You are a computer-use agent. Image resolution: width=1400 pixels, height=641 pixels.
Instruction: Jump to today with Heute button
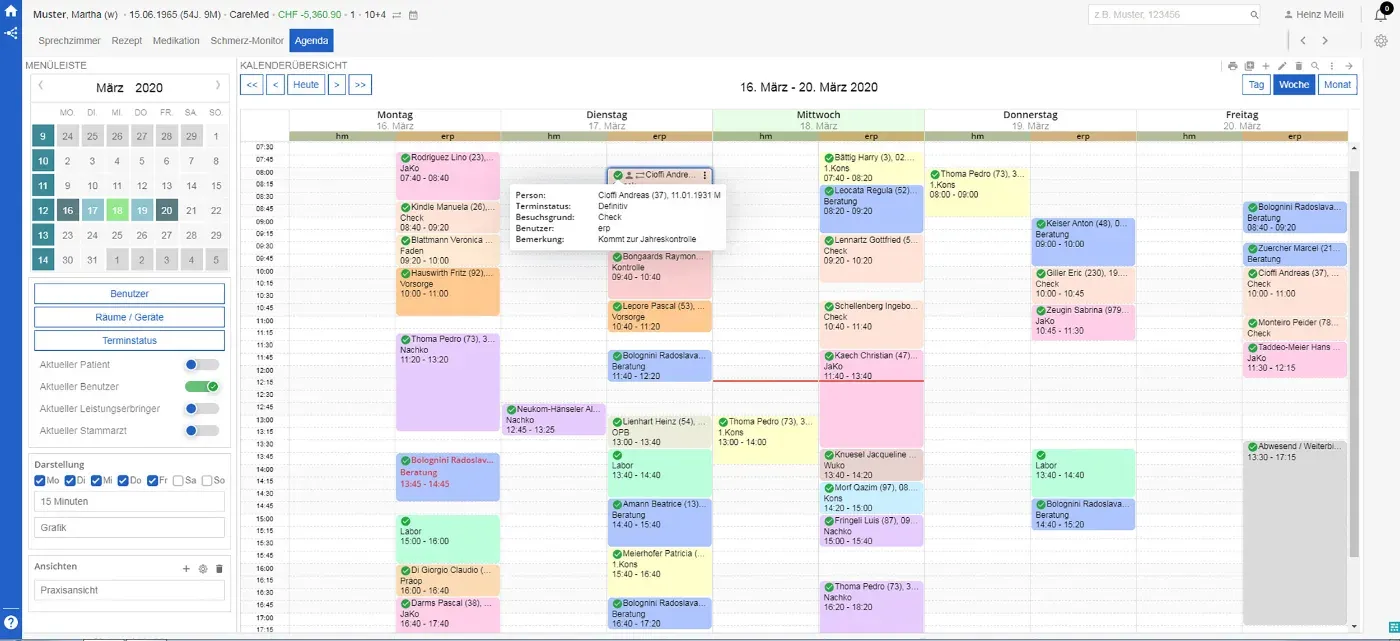point(306,85)
